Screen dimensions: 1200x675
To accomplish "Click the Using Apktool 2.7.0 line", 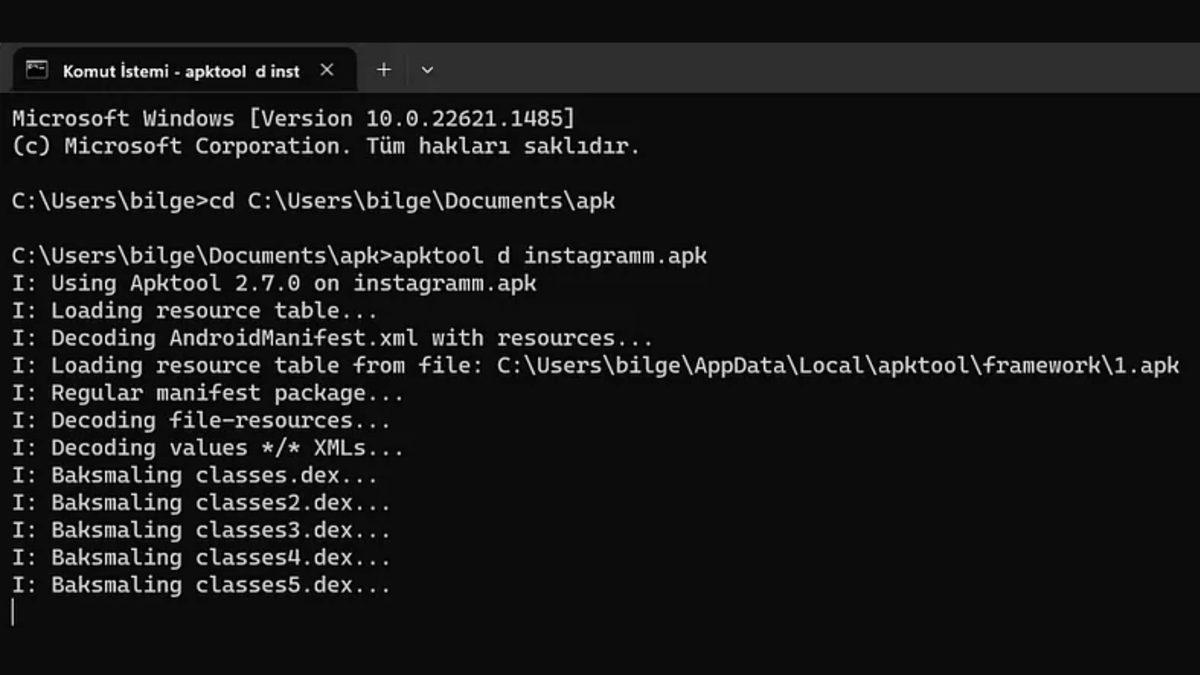I will click(x=274, y=283).
